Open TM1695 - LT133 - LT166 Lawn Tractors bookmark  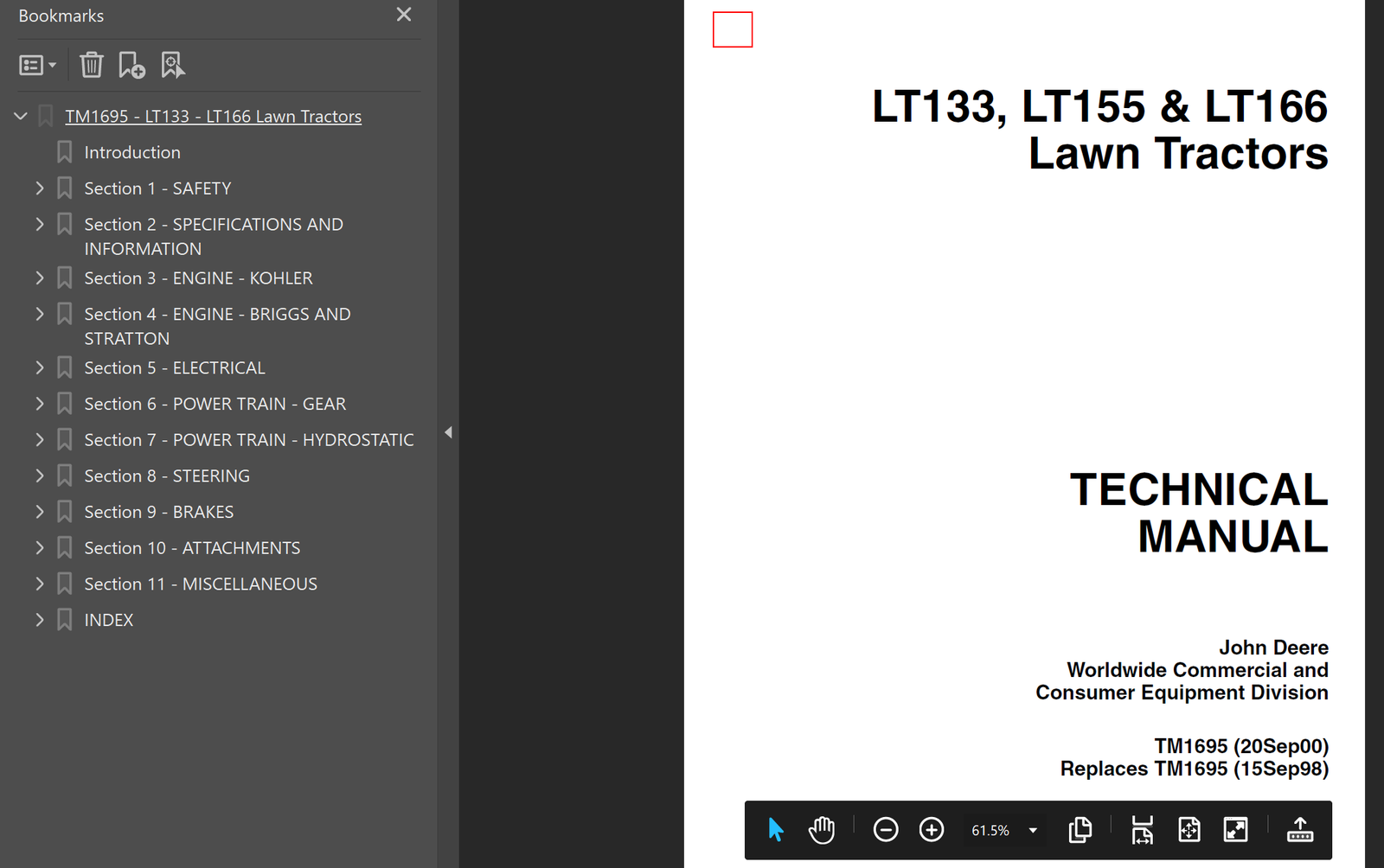[x=213, y=116]
